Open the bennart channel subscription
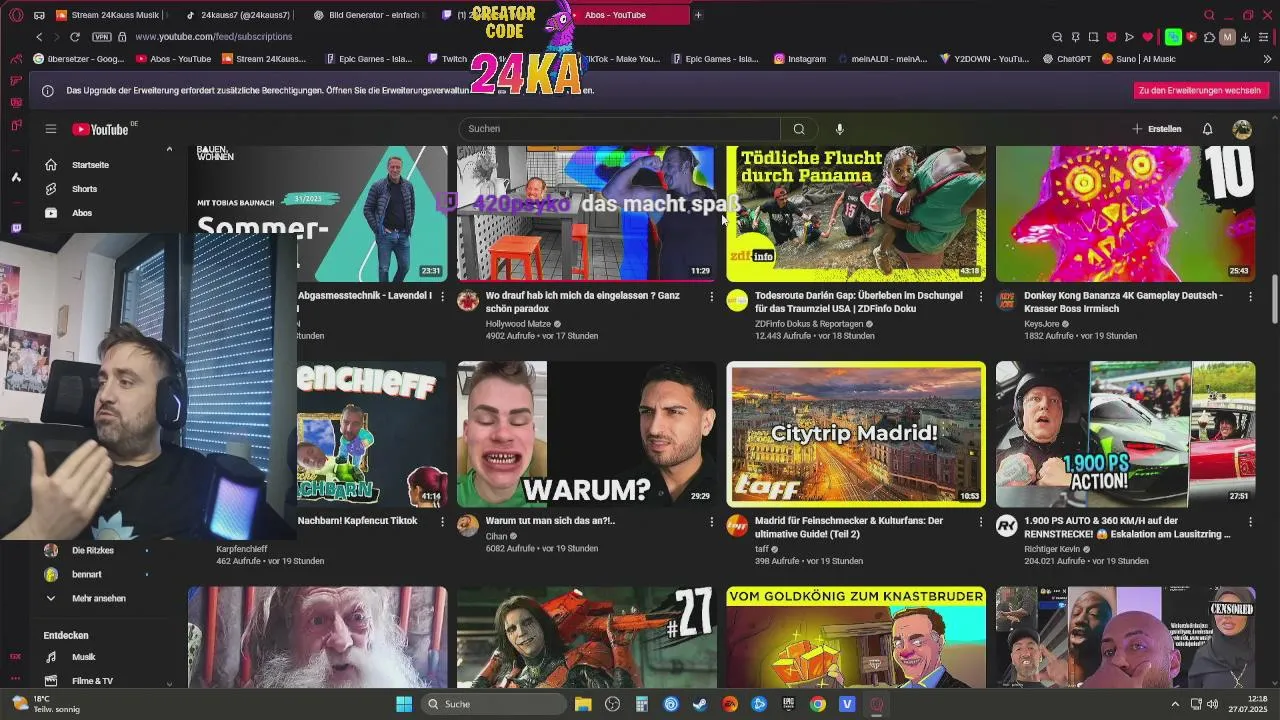The height and width of the screenshot is (720, 1280). (86, 575)
